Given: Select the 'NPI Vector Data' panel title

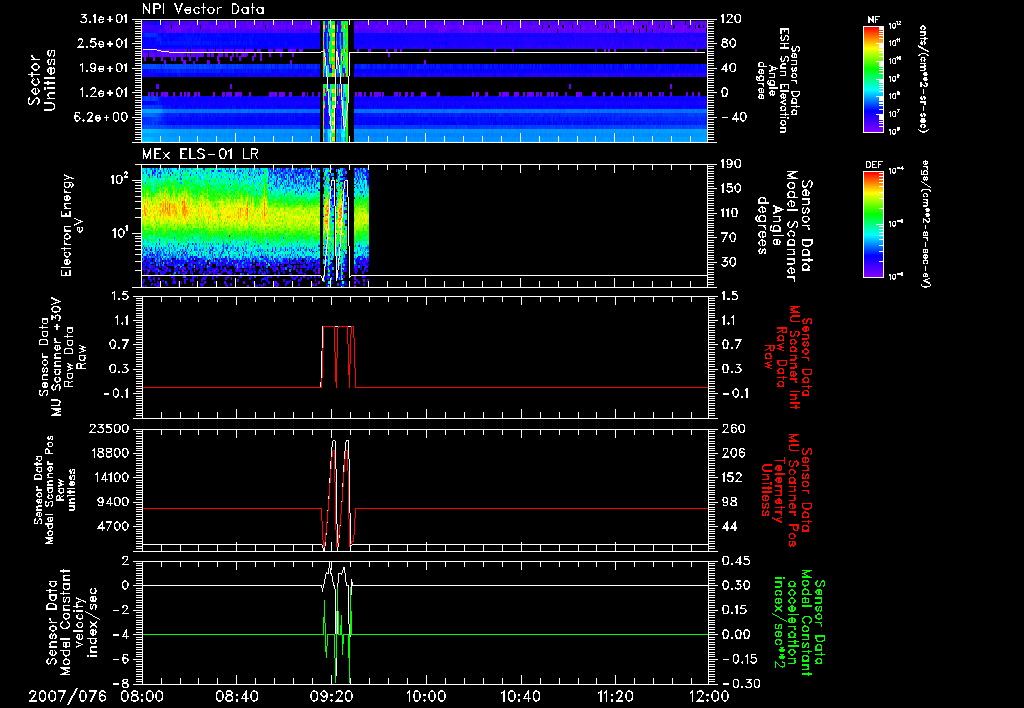Looking at the screenshot, I should coord(203,9).
